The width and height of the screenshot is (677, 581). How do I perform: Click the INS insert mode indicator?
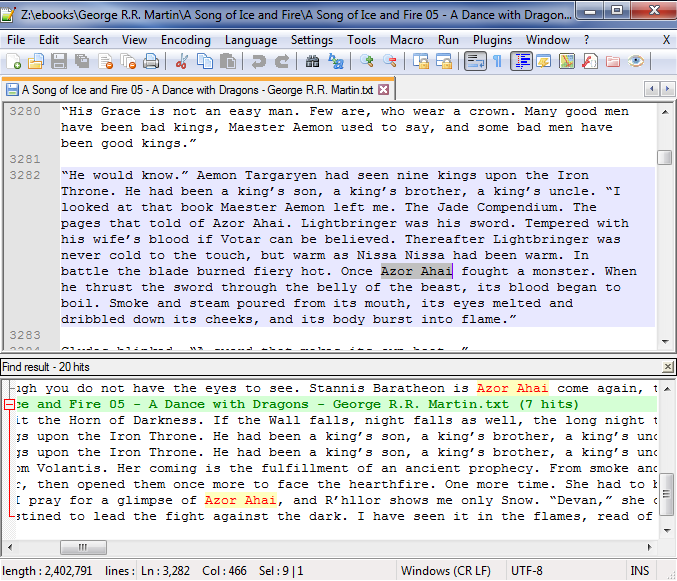click(639, 571)
